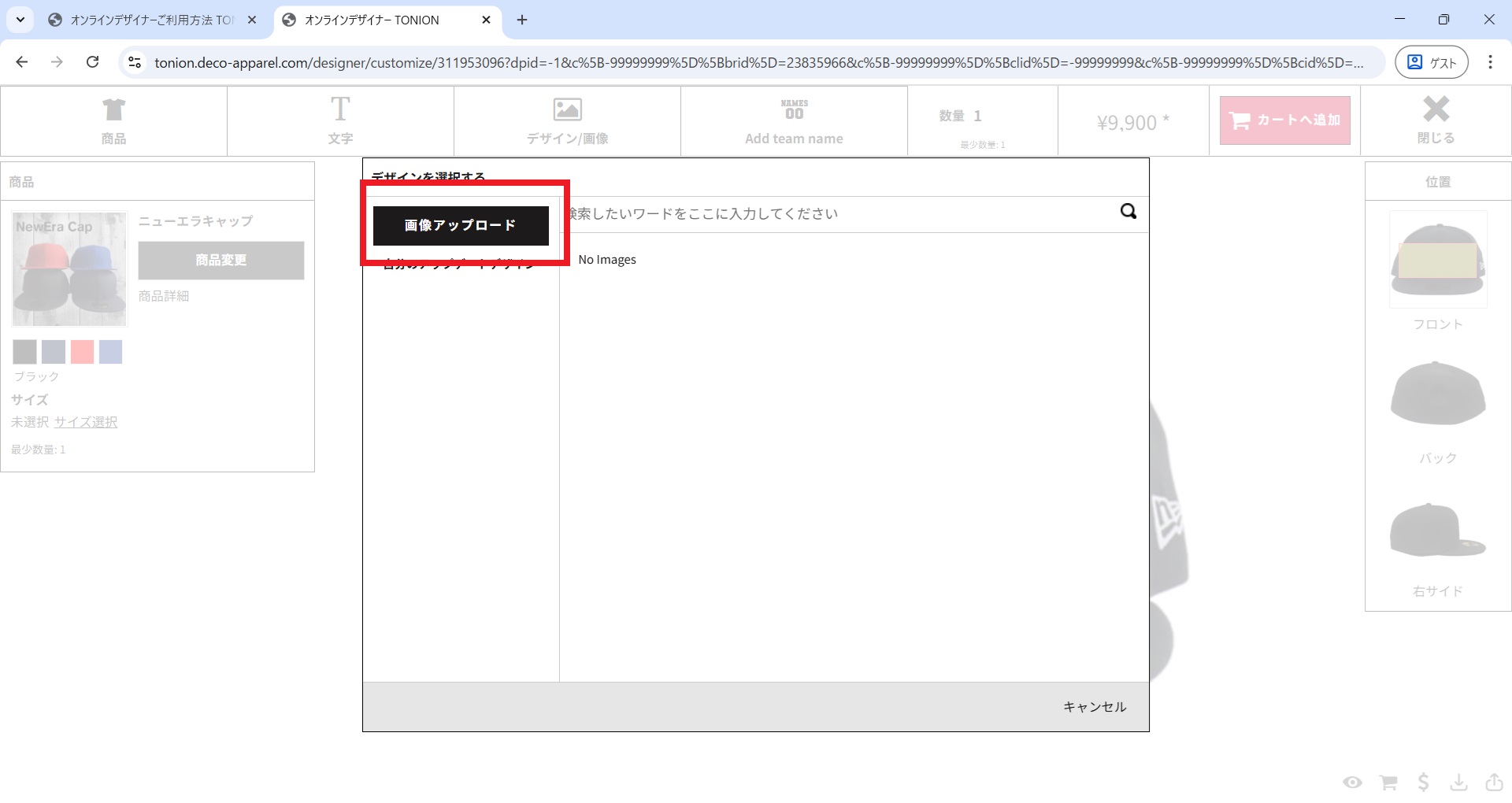
Task: Click the URL address bar
Action: 759,63
